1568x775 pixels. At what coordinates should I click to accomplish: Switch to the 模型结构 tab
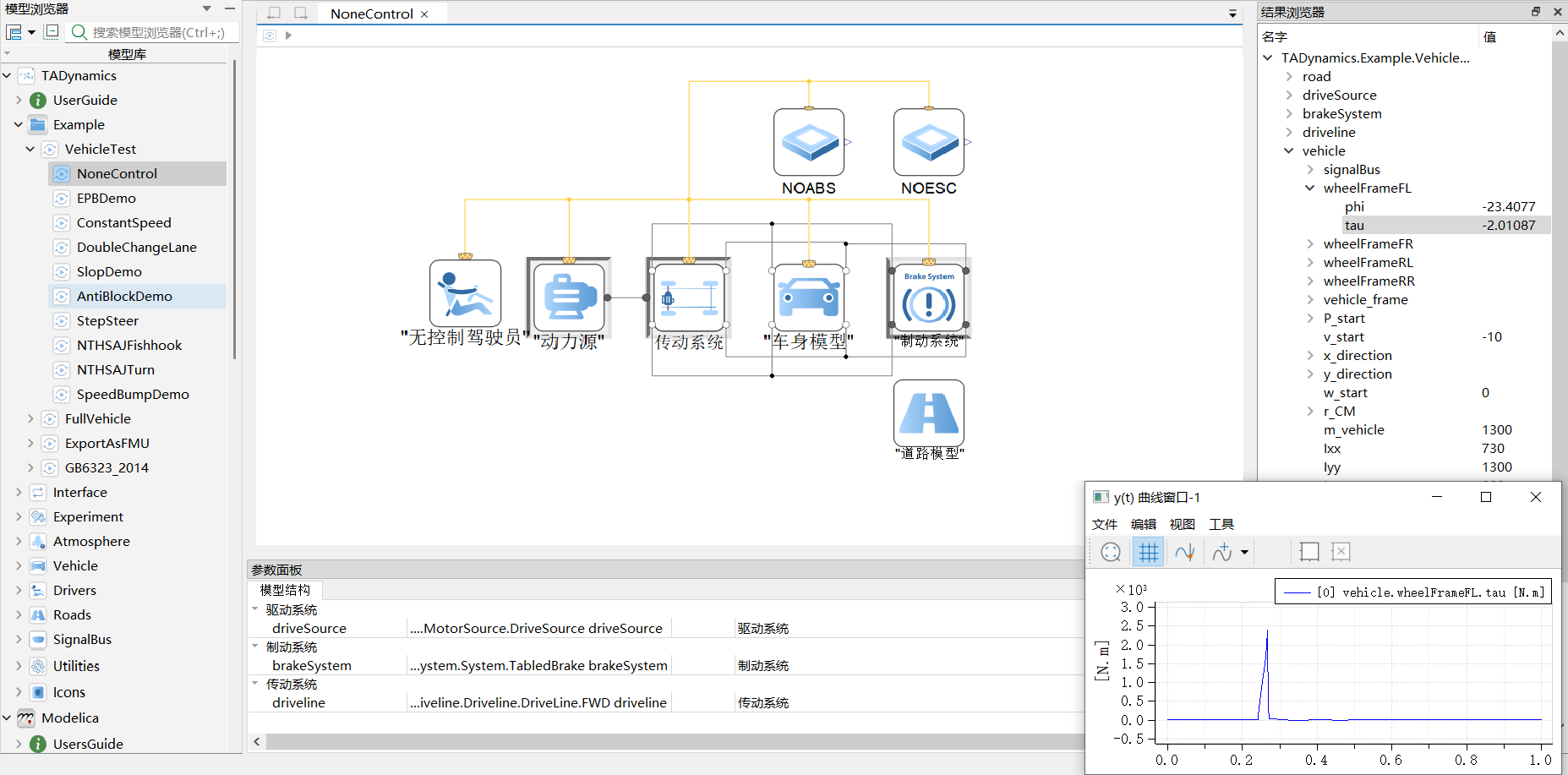[285, 590]
